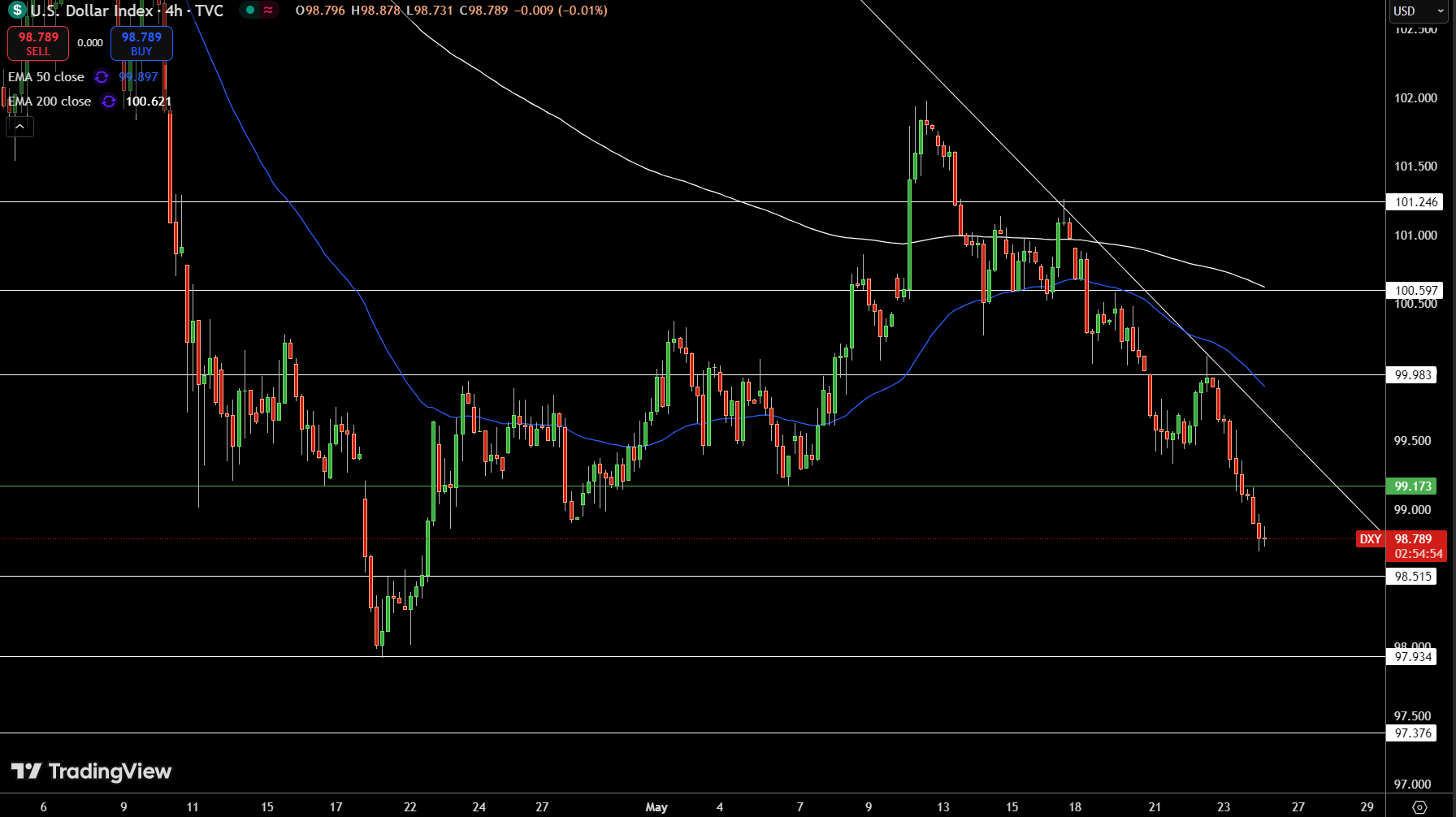Click the EMA 50 close indicator label
The width and height of the screenshot is (1456, 817).
click(x=46, y=77)
